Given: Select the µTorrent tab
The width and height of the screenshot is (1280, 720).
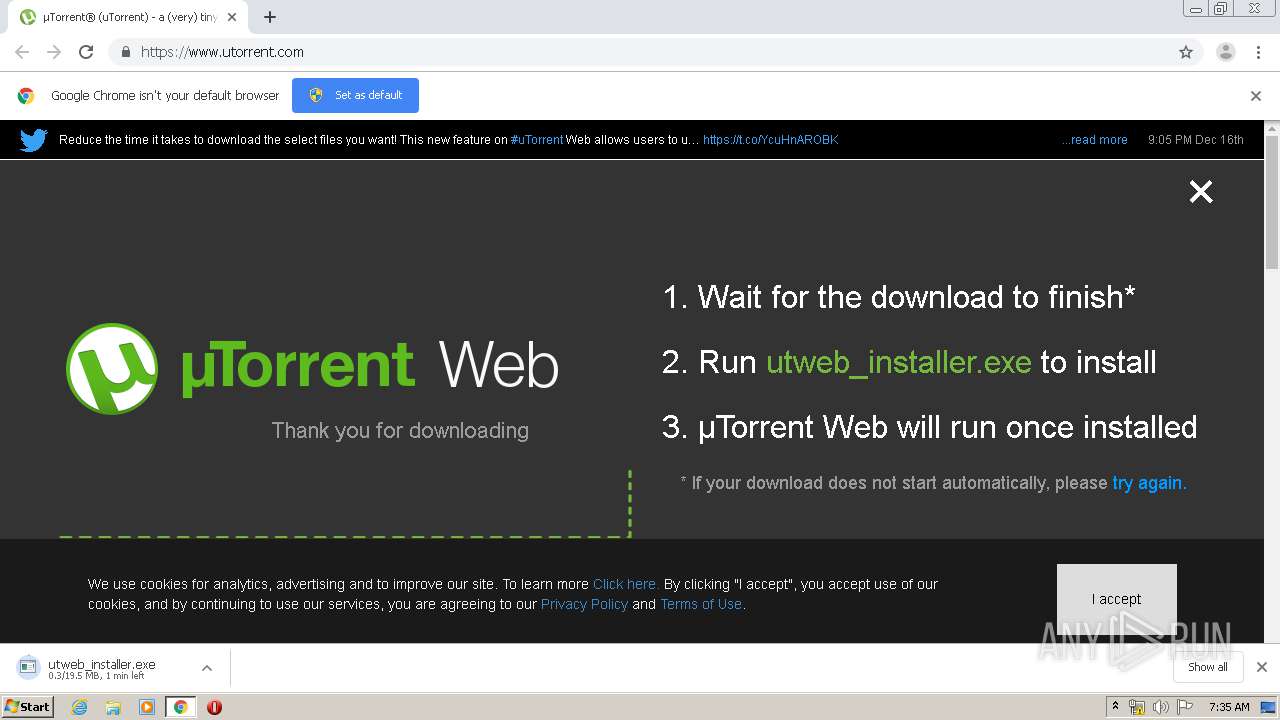Looking at the screenshot, I should (x=128, y=17).
